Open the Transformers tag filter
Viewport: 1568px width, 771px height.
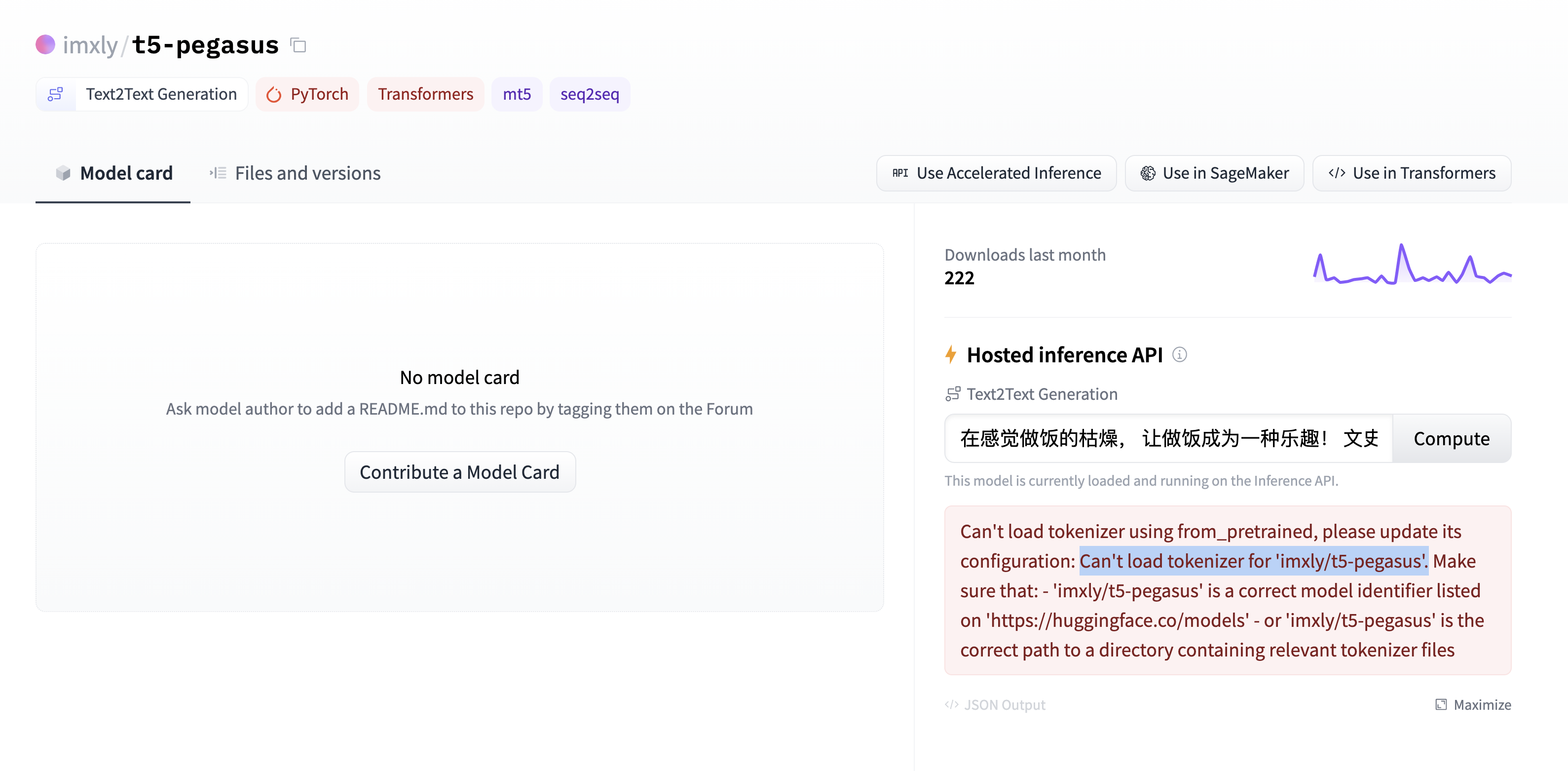click(425, 94)
